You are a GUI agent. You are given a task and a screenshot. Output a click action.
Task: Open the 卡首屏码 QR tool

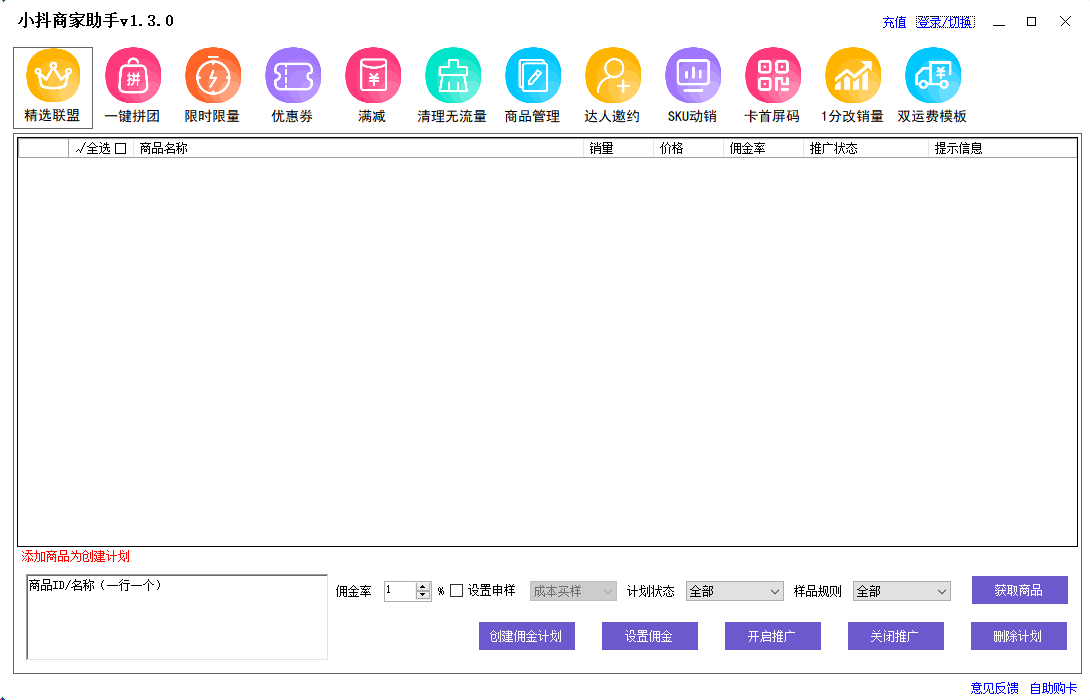pyautogui.click(x=772, y=75)
